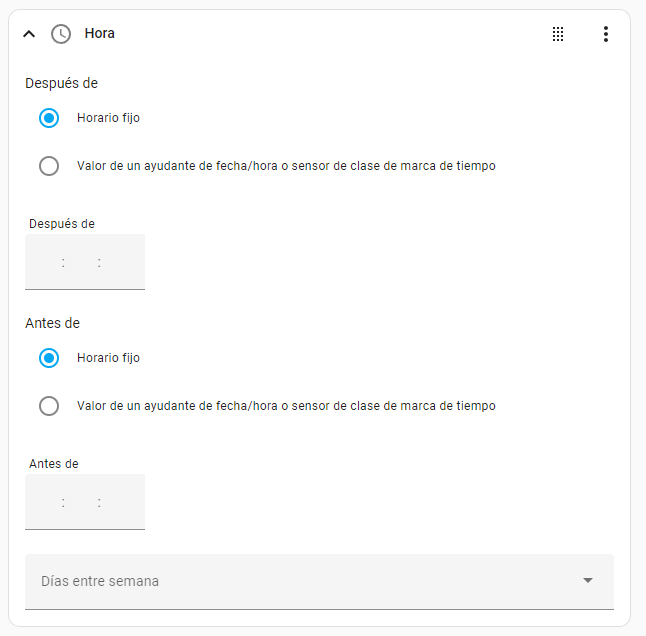Open the three-dot options menu
The image size is (646, 636).
pyautogui.click(x=605, y=34)
